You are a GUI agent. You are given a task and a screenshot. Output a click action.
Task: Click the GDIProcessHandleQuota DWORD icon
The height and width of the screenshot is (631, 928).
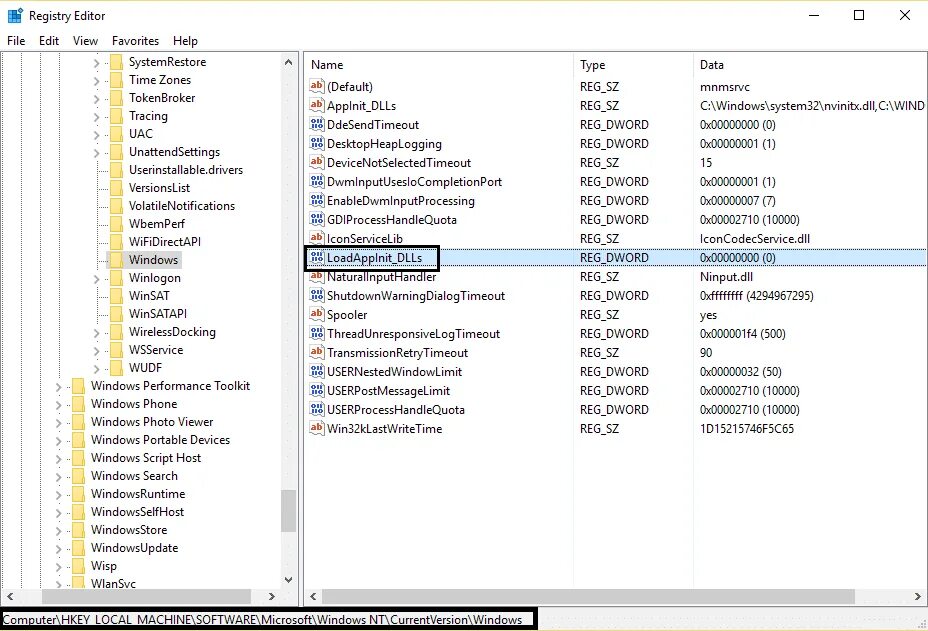coord(317,219)
